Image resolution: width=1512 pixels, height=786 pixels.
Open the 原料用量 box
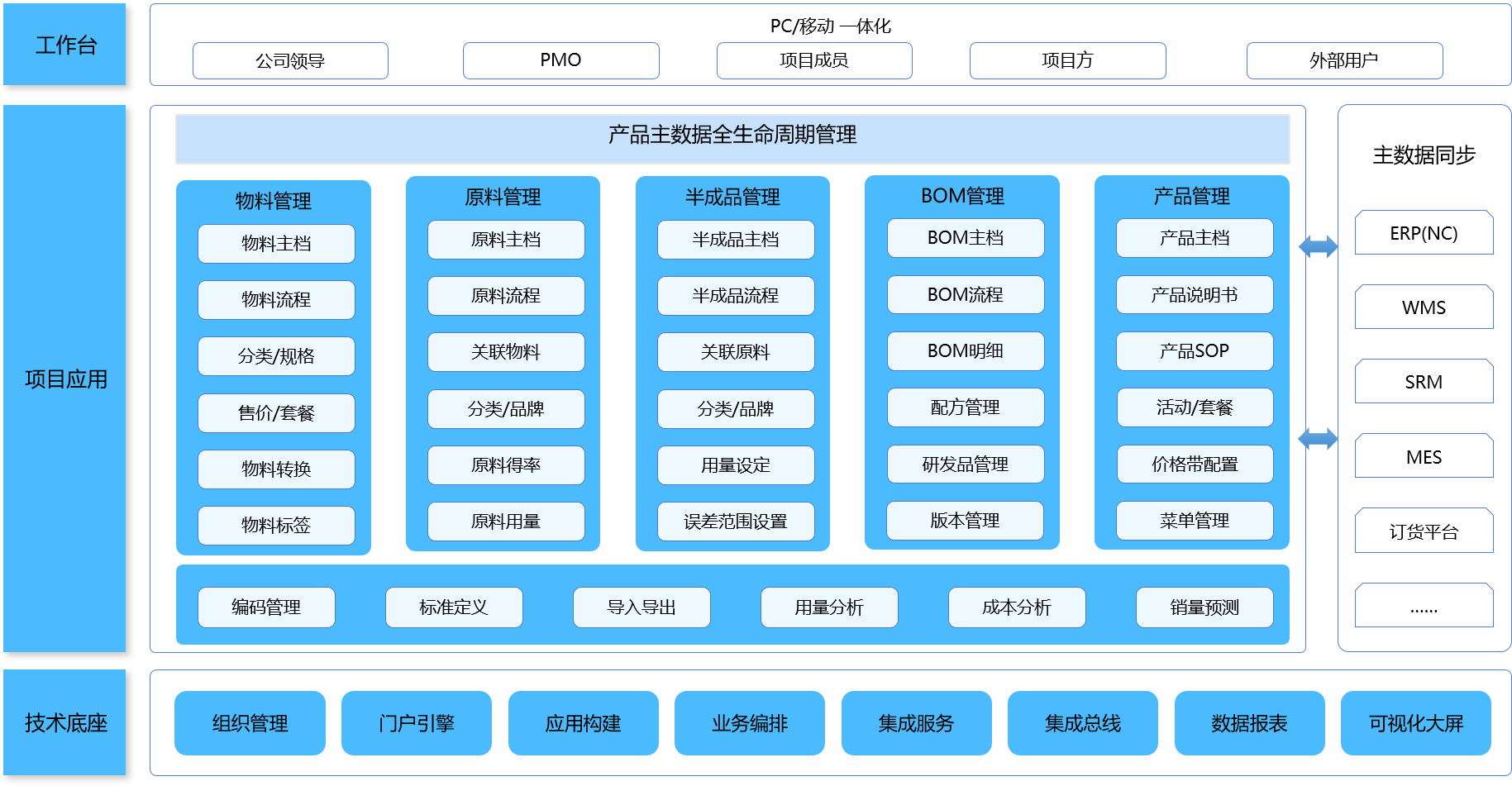pos(506,522)
